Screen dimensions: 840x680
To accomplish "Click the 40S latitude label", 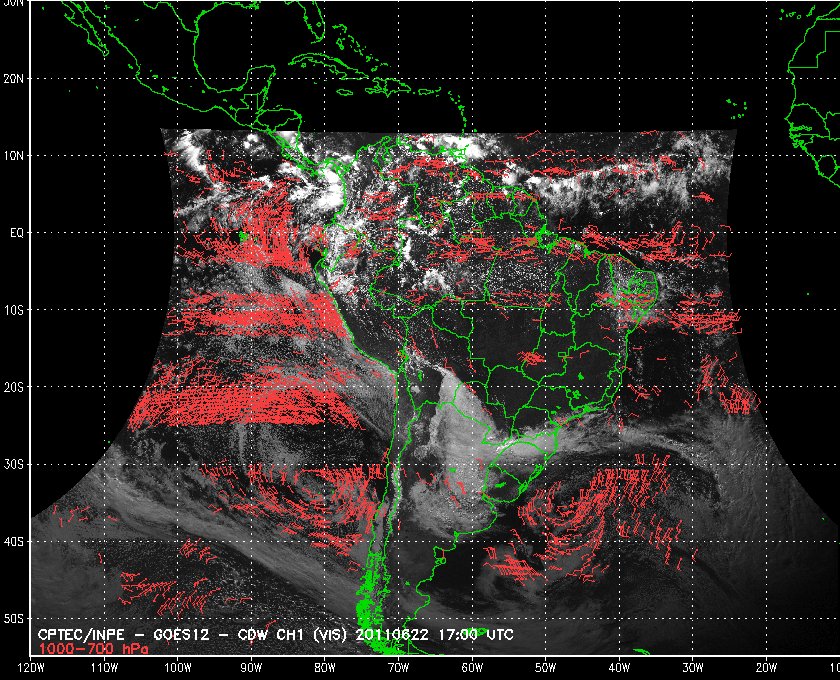I will tap(13, 542).
